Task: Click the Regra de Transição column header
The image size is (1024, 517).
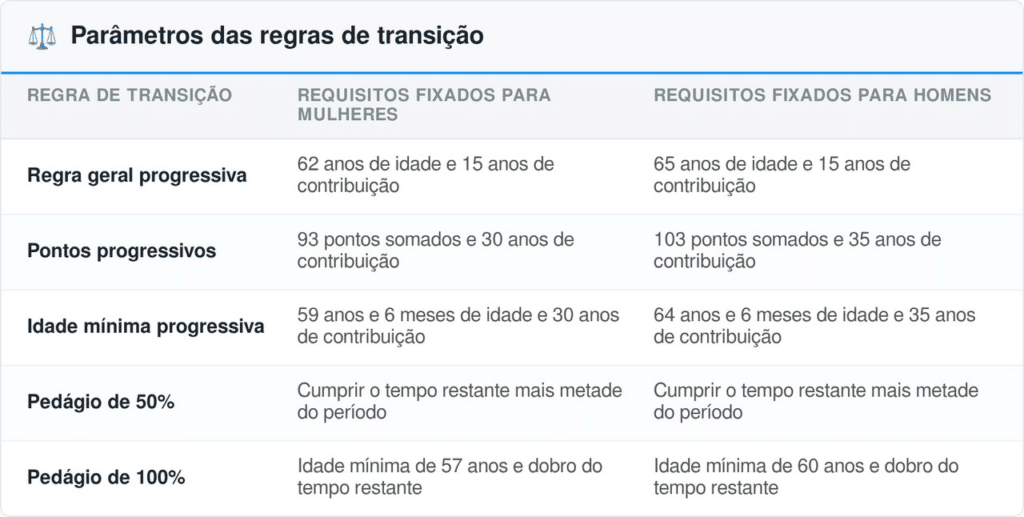Action: (129, 95)
